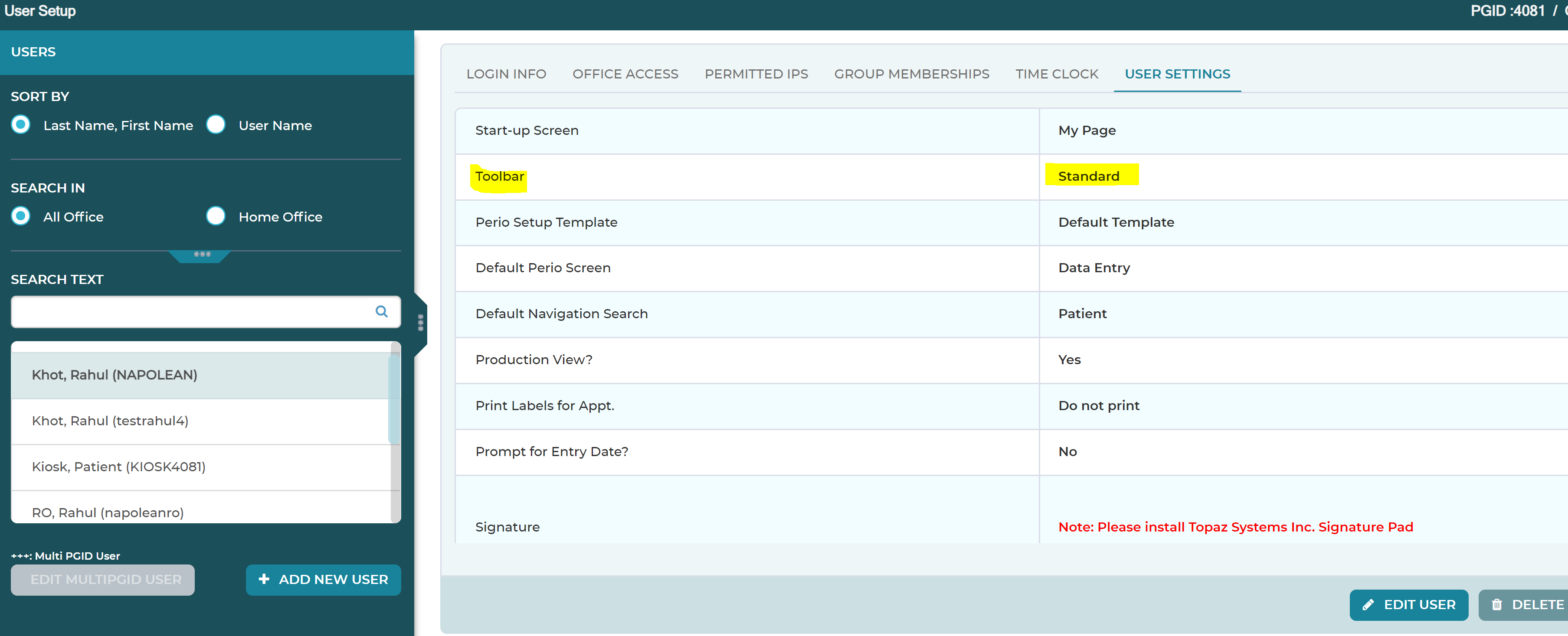The height and width of the screenshot is (636, 1568).
Task: Select User Name sort radio button
Action: [216, 125]
